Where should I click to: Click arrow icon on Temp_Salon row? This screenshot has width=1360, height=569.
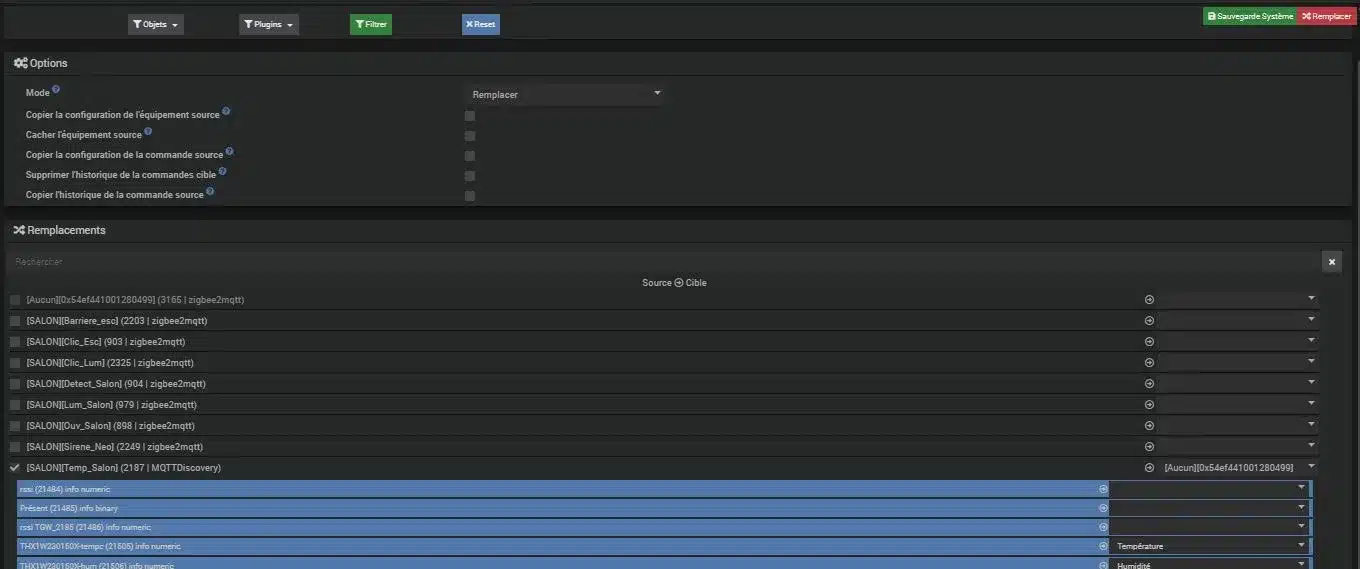(1149, 468)
